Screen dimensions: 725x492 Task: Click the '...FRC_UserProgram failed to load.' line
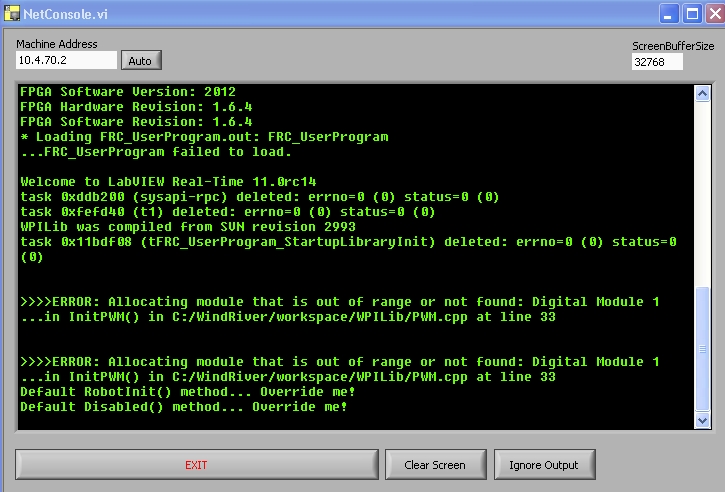[156, 152]
